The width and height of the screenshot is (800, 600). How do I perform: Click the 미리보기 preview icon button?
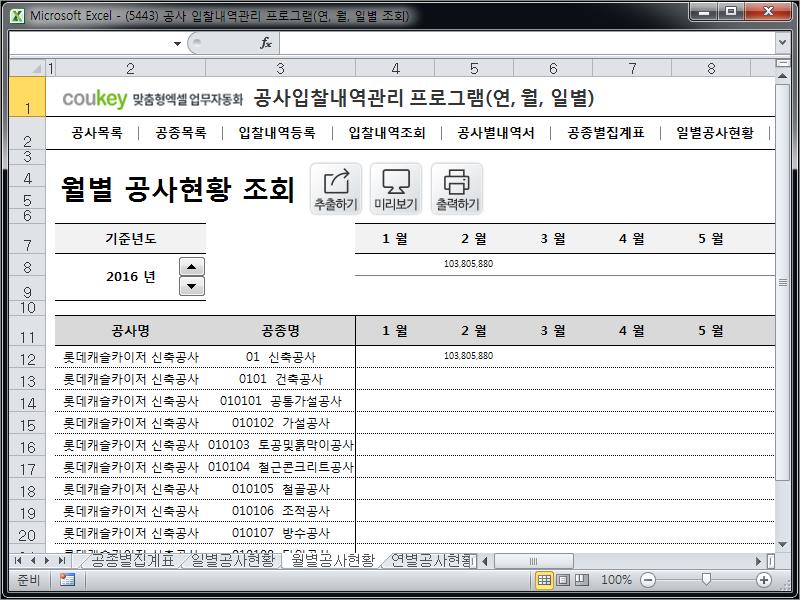pos(396,189)
